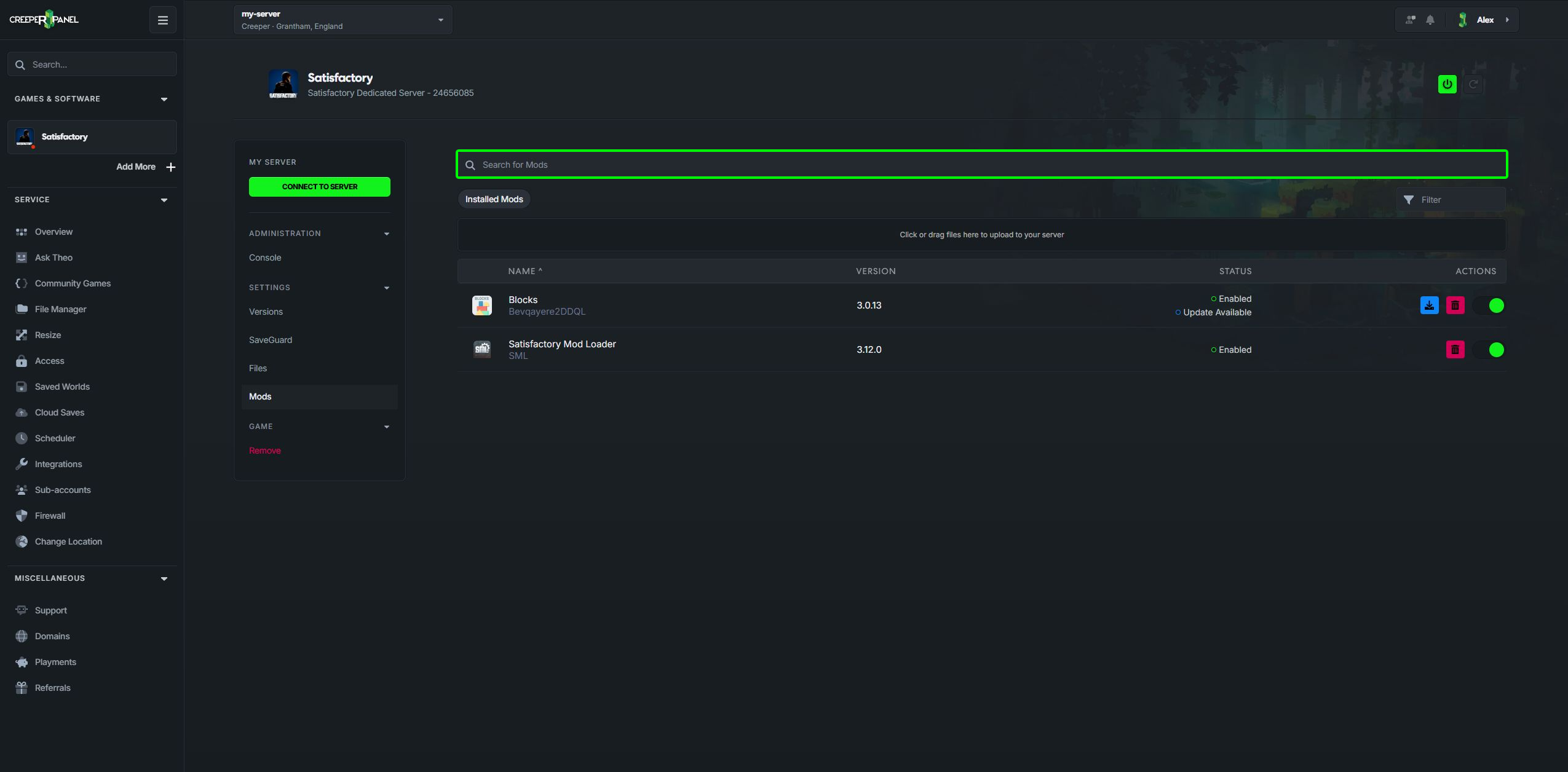Click the SML mod icon
The image size is (1568, 772).
pos(482,350)
